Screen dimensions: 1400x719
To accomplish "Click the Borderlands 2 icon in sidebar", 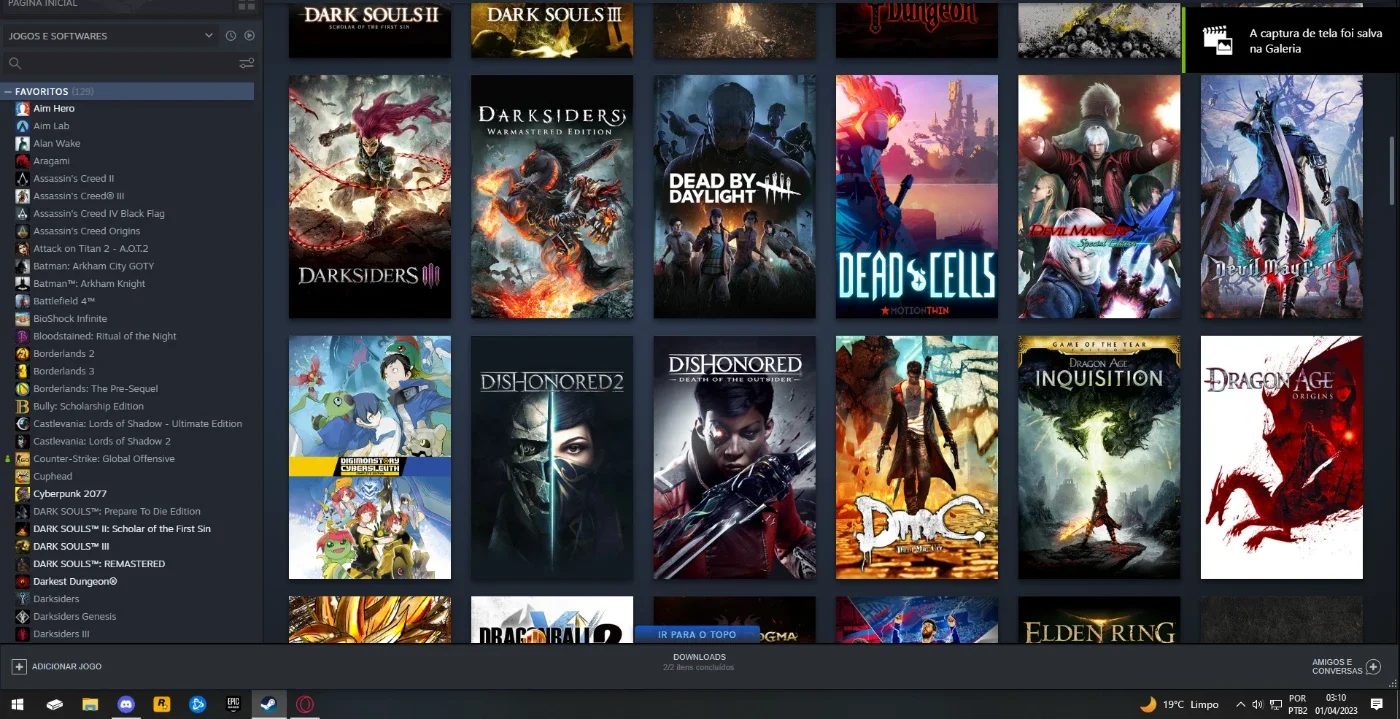I will point(22,353).
